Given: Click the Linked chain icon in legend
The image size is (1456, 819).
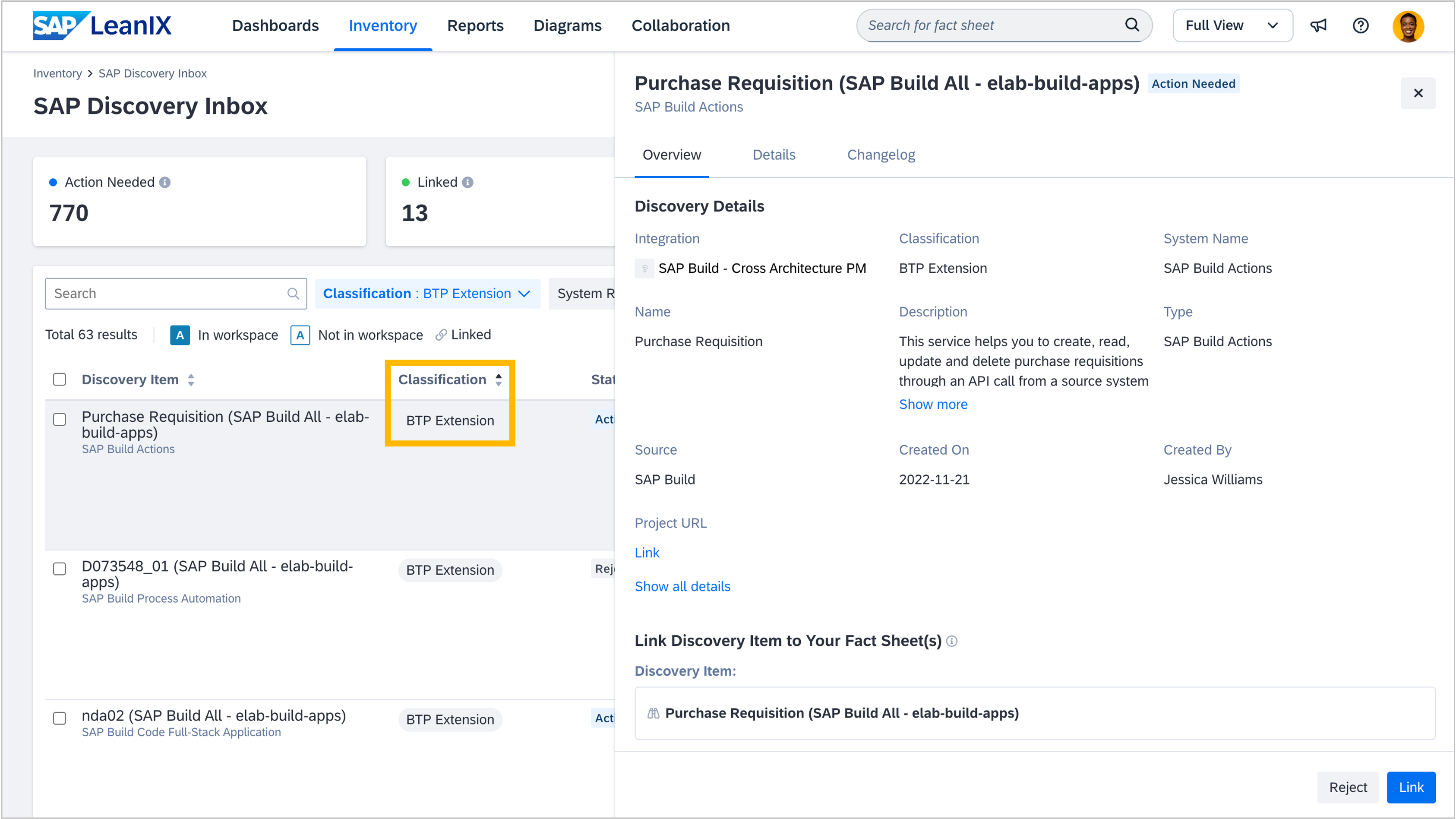Looking at the screenshot, I should [441, 335].
